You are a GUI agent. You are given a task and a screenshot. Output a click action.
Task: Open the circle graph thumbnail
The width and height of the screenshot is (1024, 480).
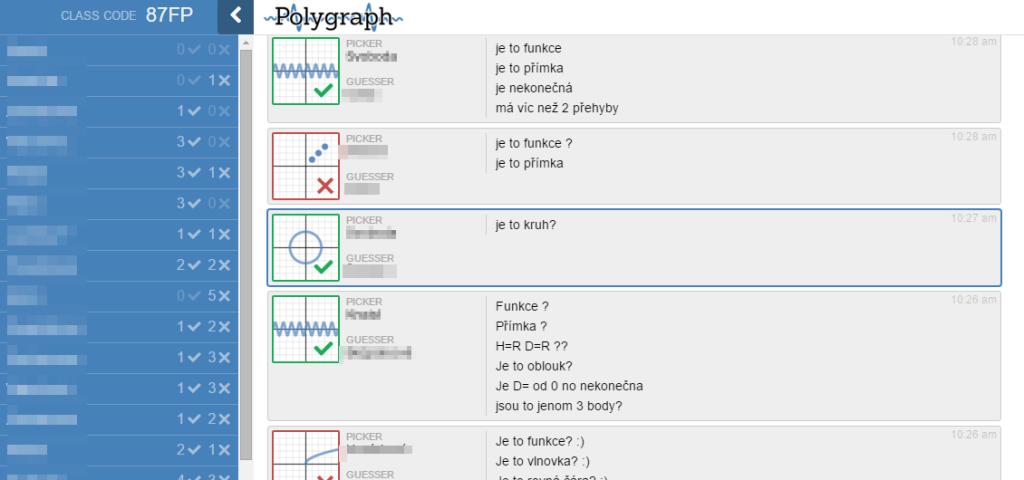pos(306,248)
